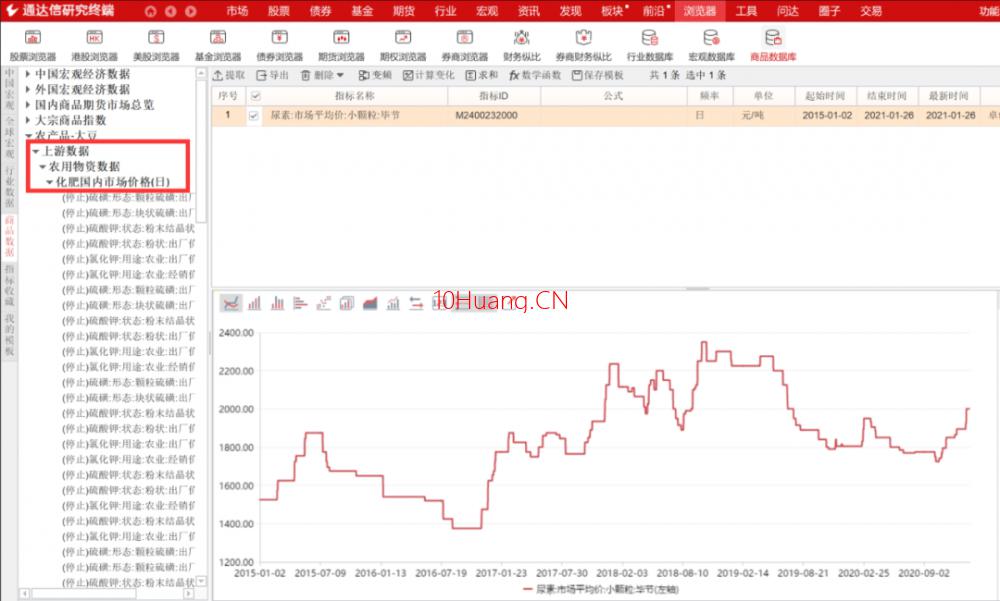Click tree panel horizontal scrollbar right arrow
Viewport: 1000px width, 601px height.
coord(189,593)
